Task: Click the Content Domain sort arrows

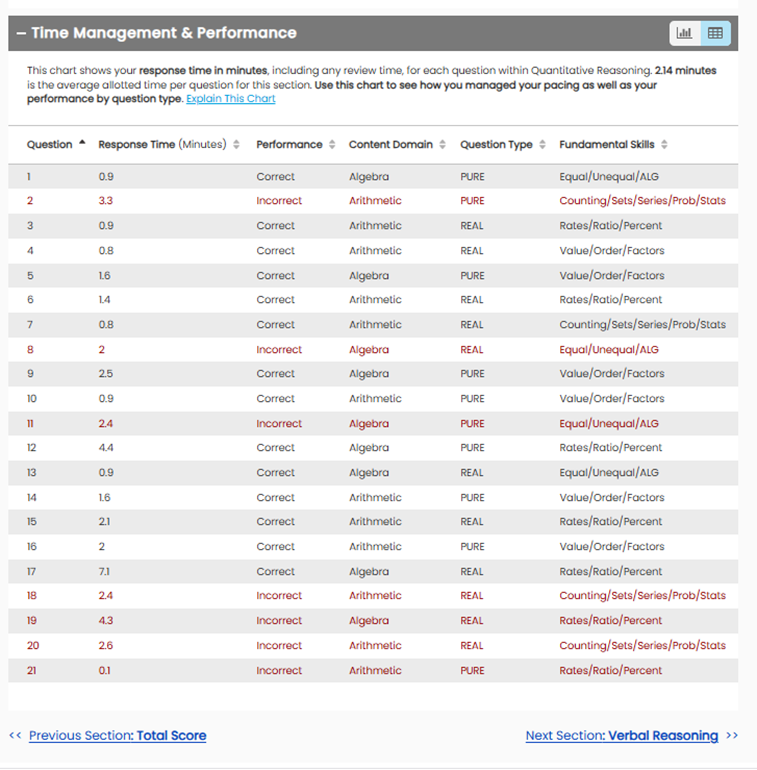Action: [443, 145]
